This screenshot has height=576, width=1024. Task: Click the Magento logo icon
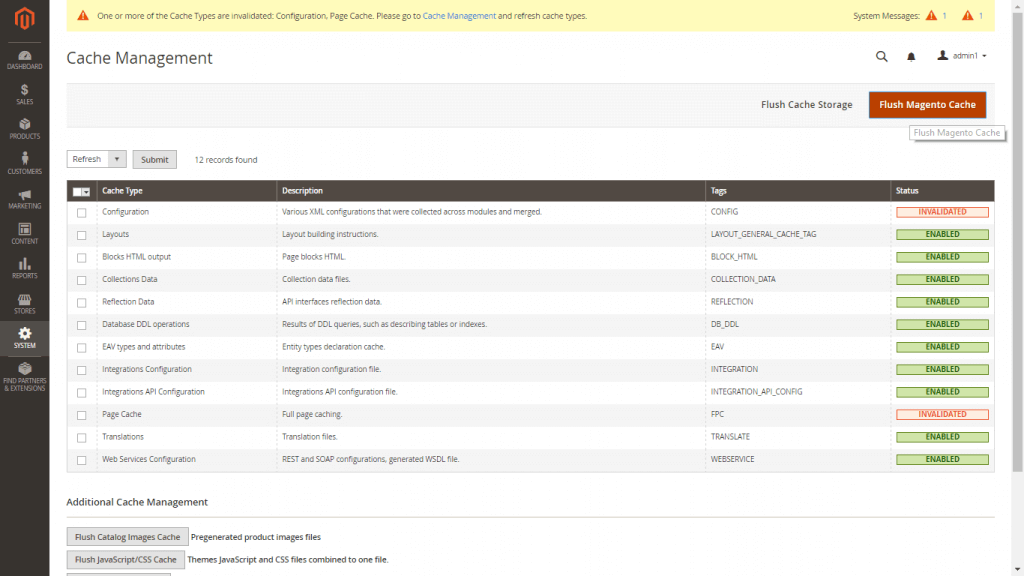coord(24,18)
